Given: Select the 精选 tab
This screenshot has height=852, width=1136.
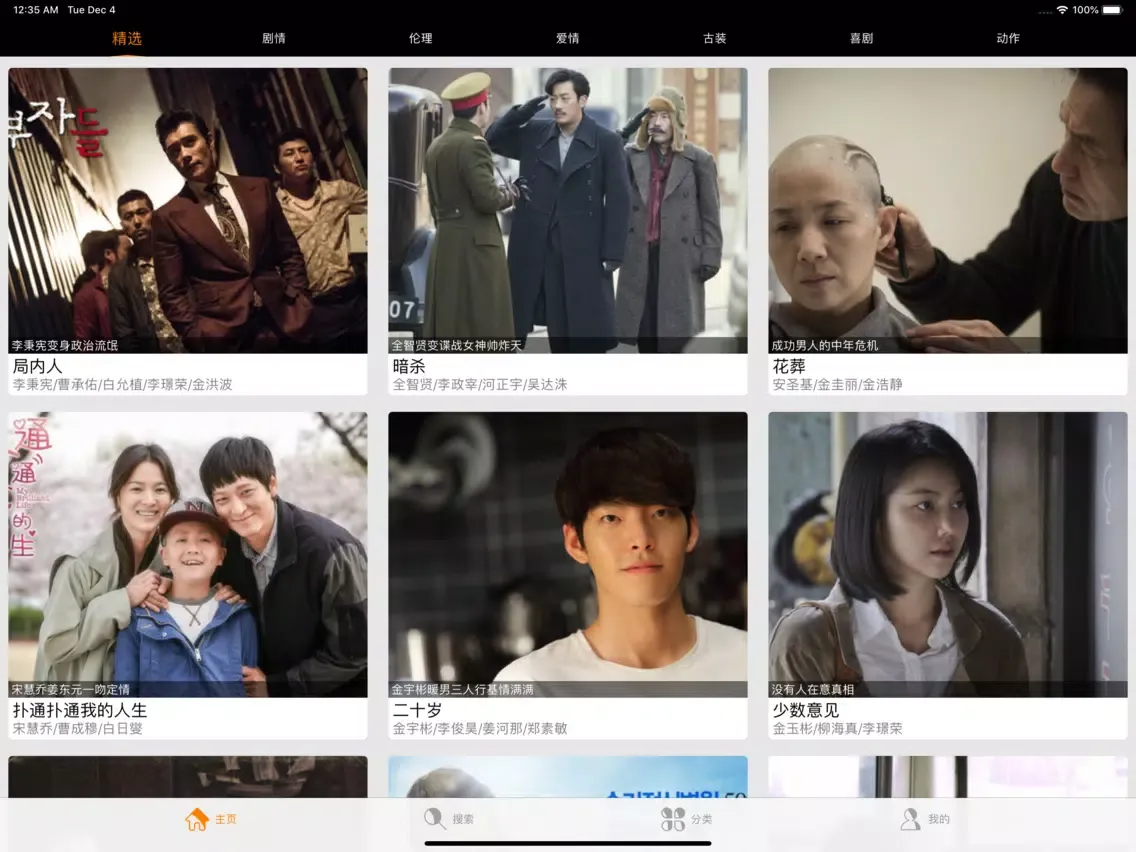Looking at the screenshot, I should 127,38.
